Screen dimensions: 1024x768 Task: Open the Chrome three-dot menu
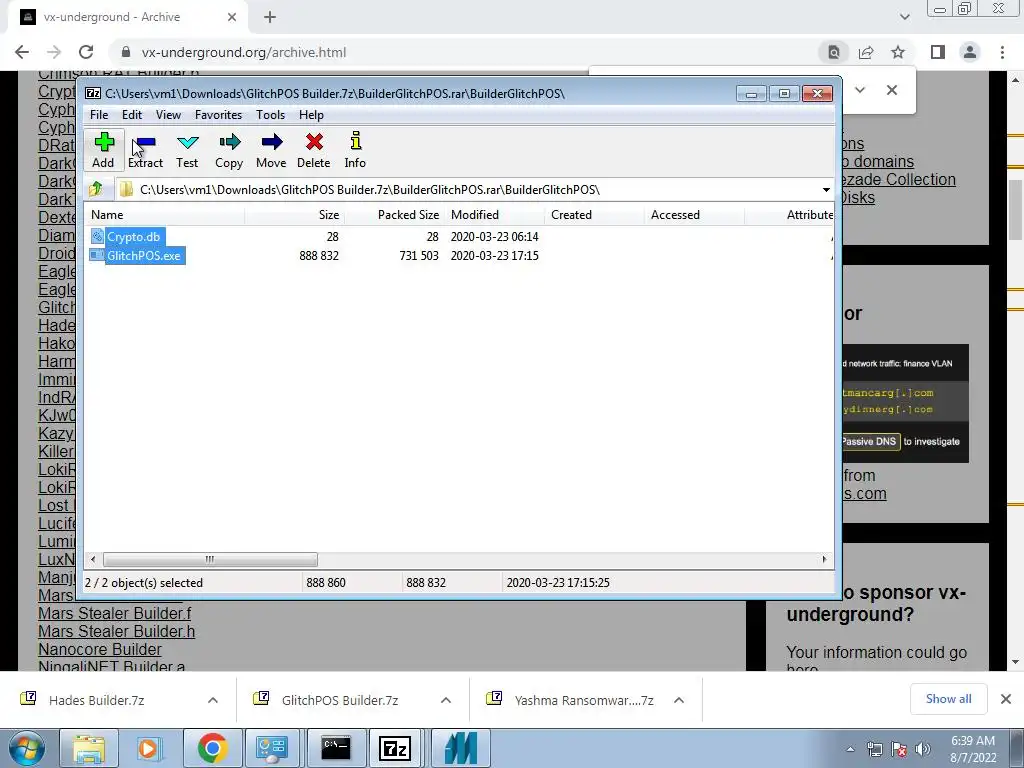click(x=1002, y=52)
